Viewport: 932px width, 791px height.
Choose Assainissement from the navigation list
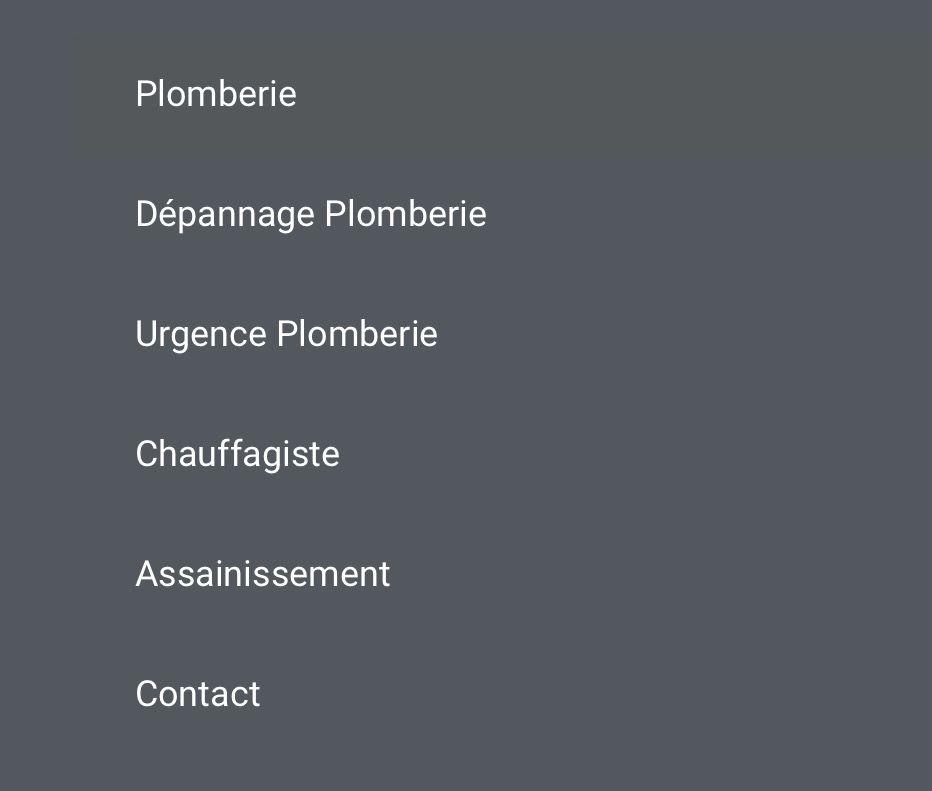click(262, 574)
